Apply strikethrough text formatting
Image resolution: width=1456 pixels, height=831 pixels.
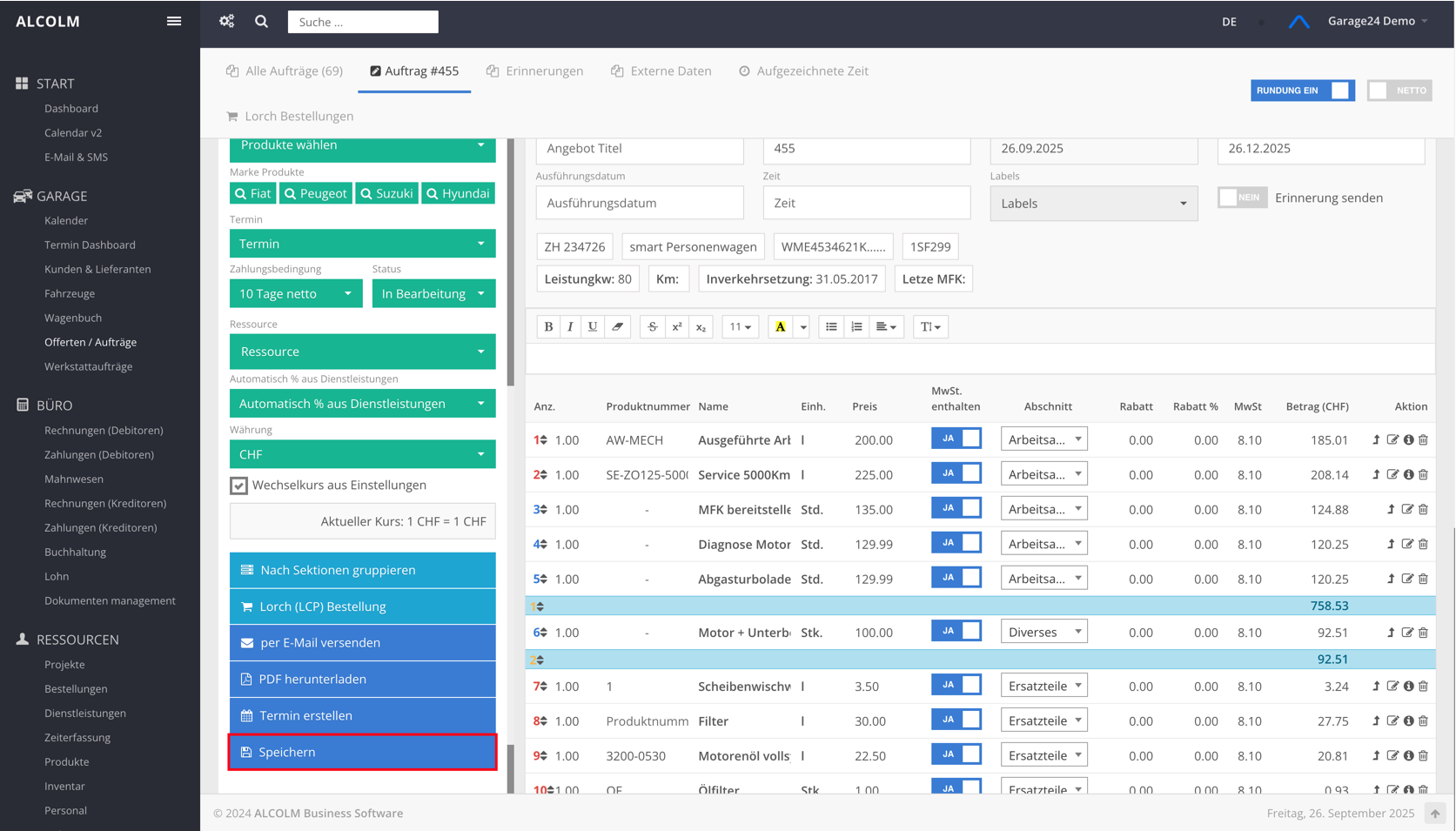pyautogui.click(x=652, y=327)
